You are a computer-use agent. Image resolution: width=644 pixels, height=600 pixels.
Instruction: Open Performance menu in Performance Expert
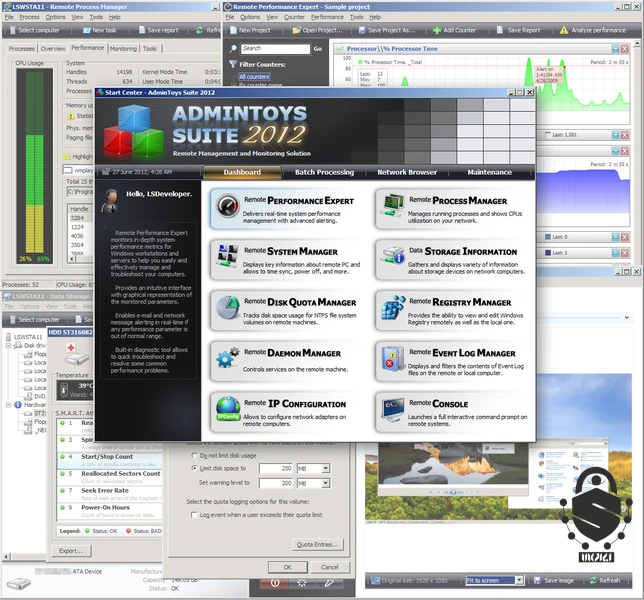pos(327,17)
